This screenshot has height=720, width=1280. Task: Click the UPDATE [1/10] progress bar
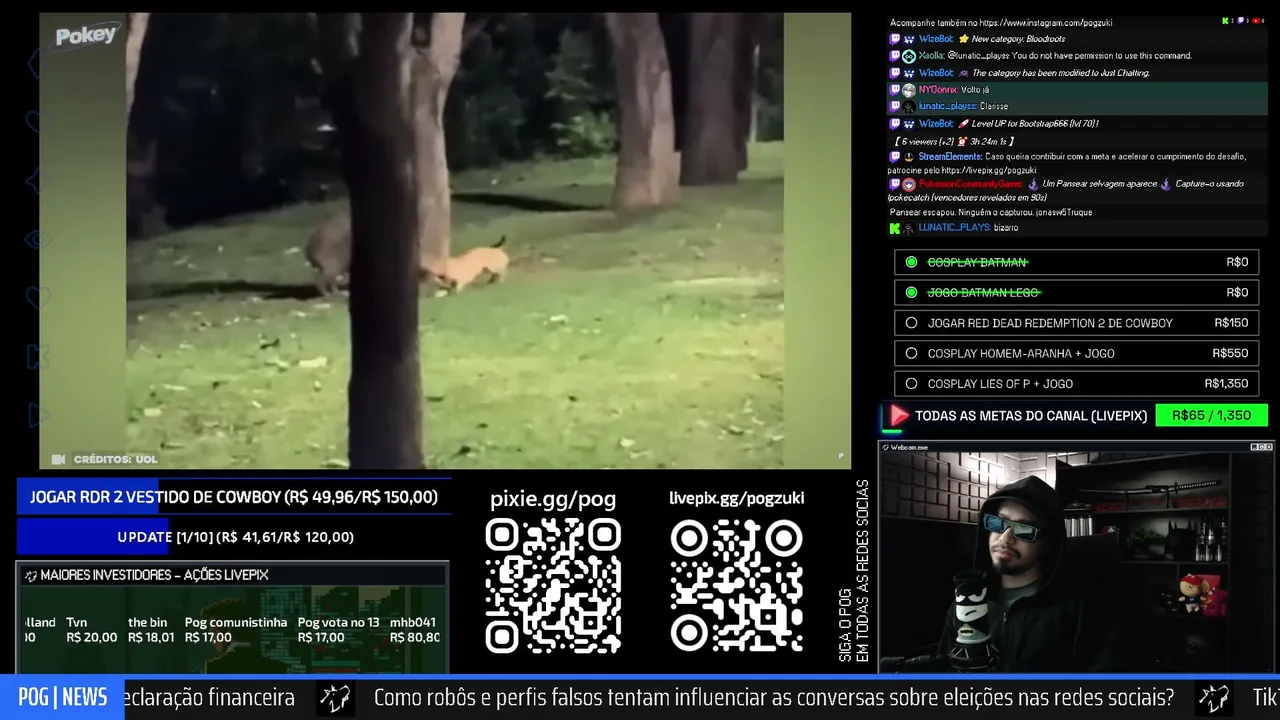click(x=235, y=537)
